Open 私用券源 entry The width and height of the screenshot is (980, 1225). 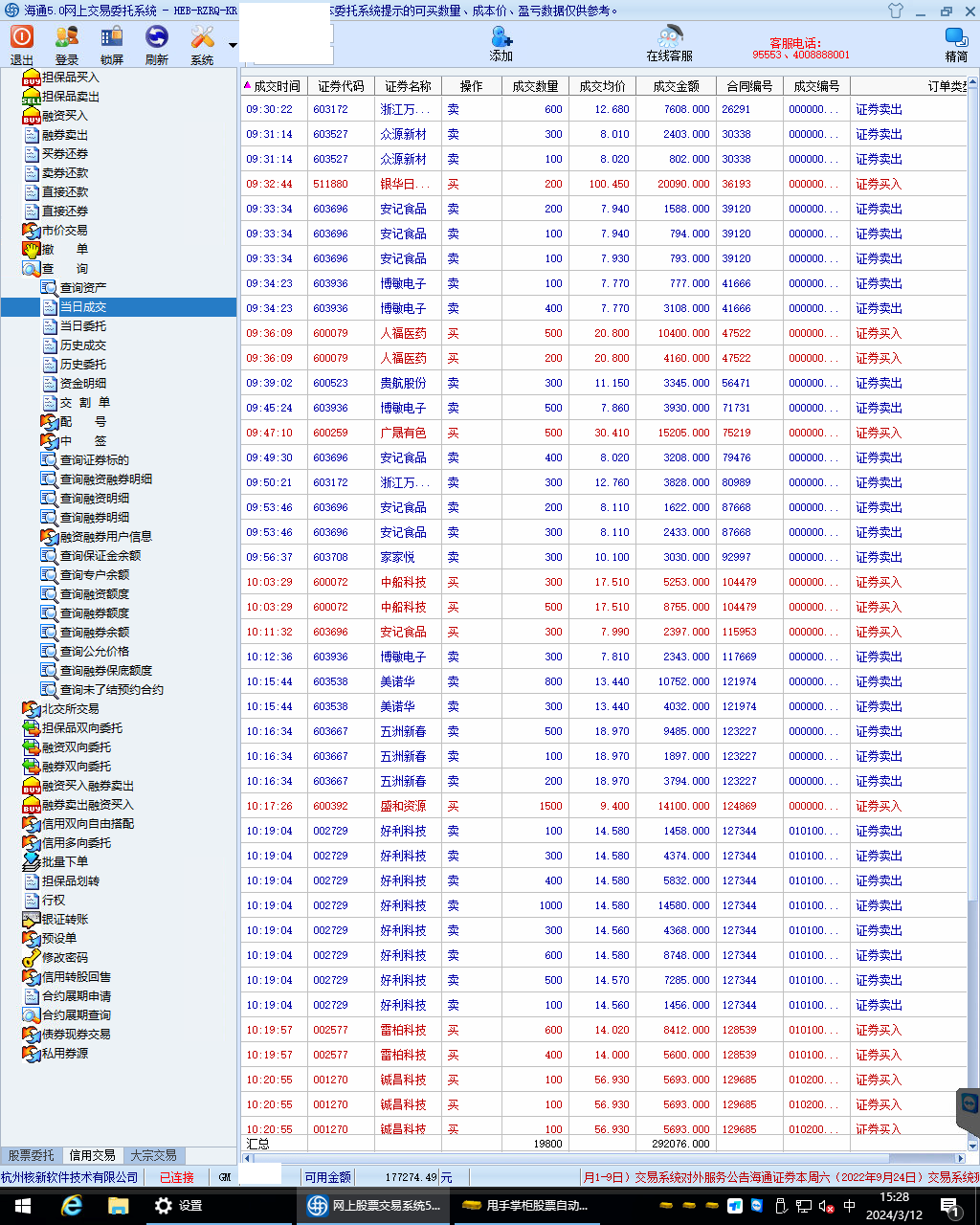tap(64, 1053)
